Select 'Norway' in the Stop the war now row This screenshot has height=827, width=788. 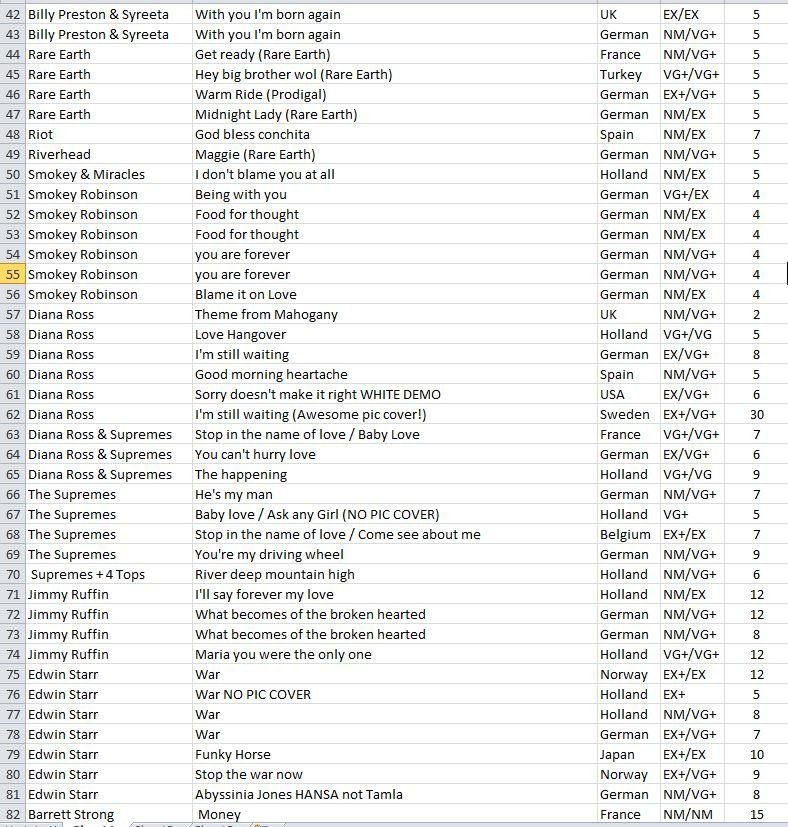coord(629,775)
